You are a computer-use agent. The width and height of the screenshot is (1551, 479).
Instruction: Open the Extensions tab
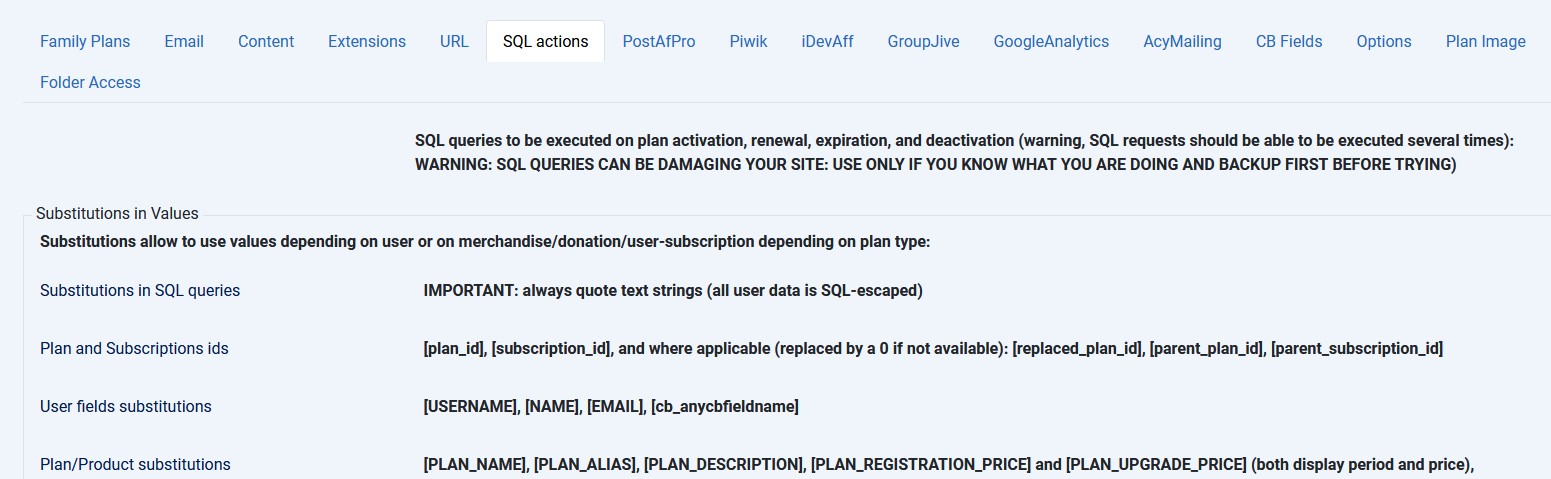click(367, 41)
